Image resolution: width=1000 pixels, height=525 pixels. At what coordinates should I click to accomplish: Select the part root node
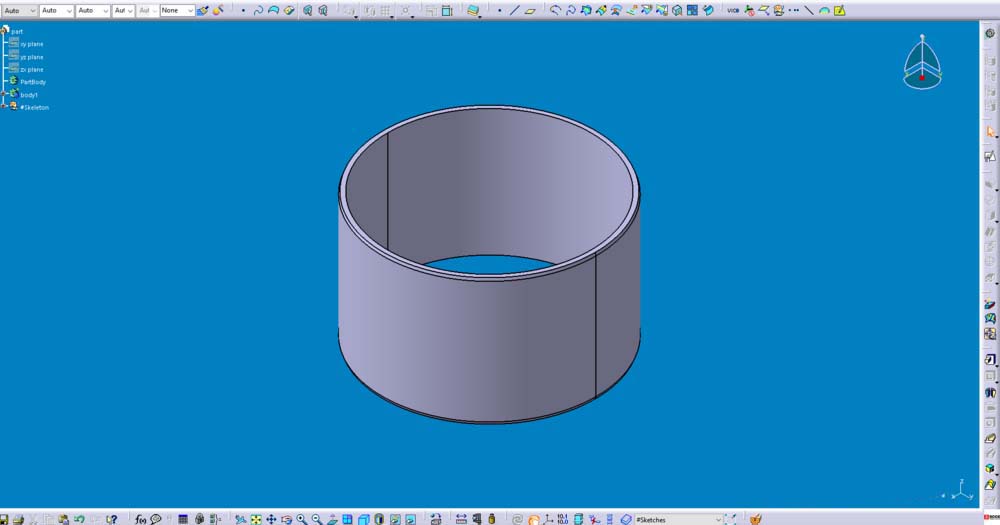(x=17, y=31)
